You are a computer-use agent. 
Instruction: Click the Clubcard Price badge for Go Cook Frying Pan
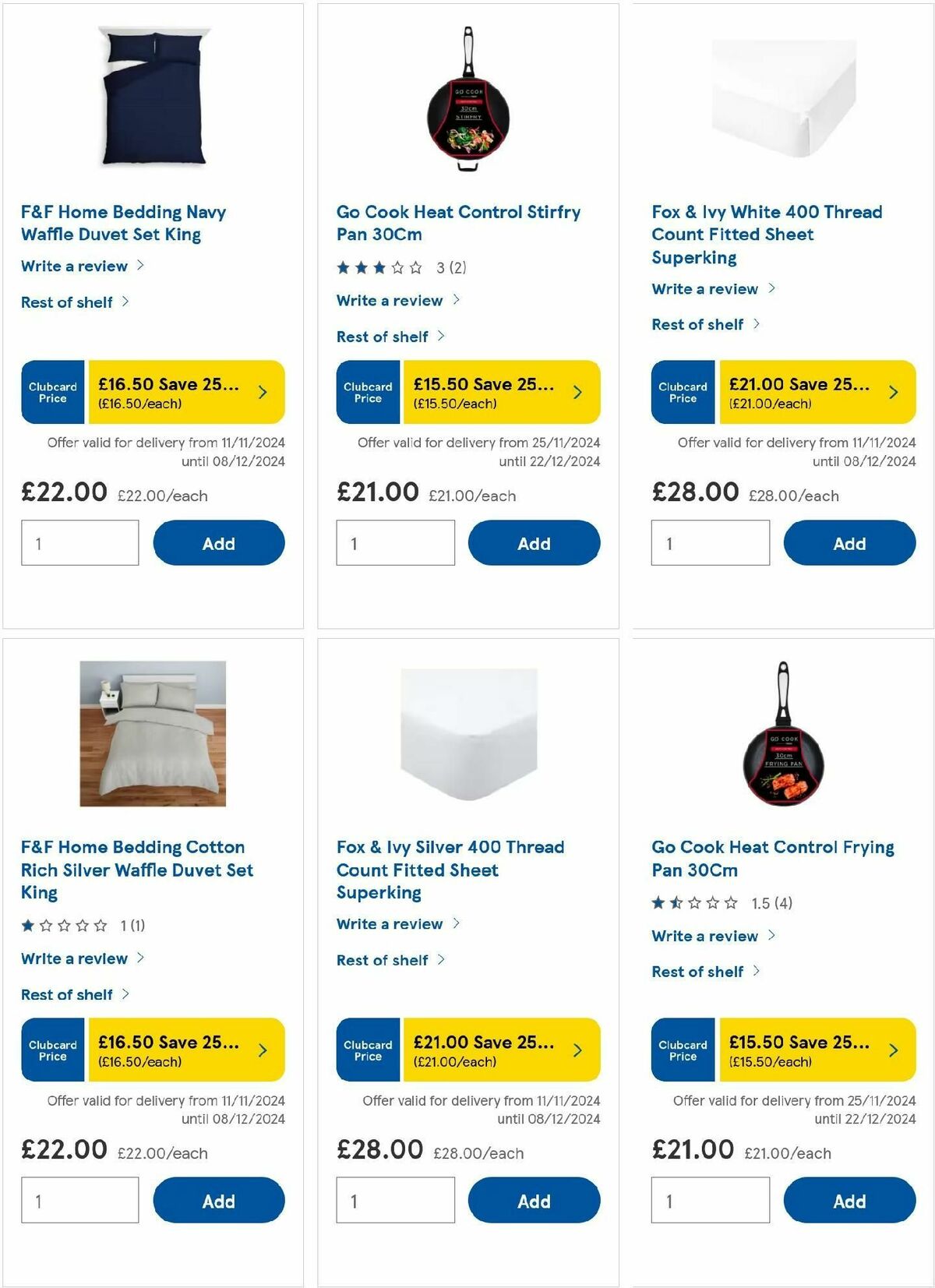[x=682, y=1050]
